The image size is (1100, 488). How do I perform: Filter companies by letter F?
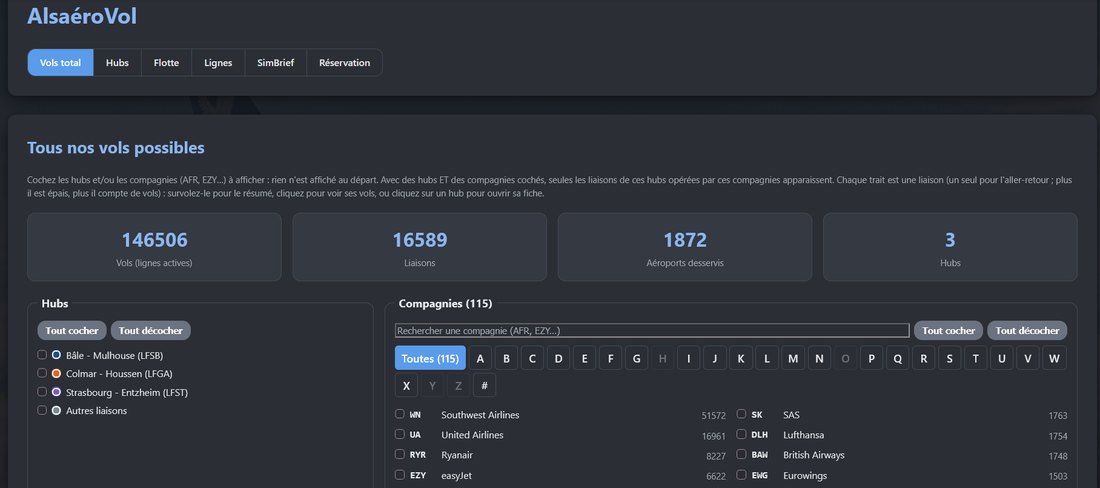610,358
